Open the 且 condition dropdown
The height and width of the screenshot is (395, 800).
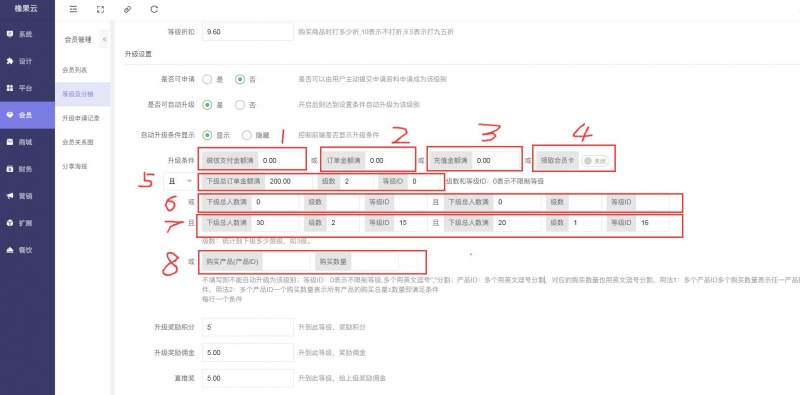click(180, 181)
